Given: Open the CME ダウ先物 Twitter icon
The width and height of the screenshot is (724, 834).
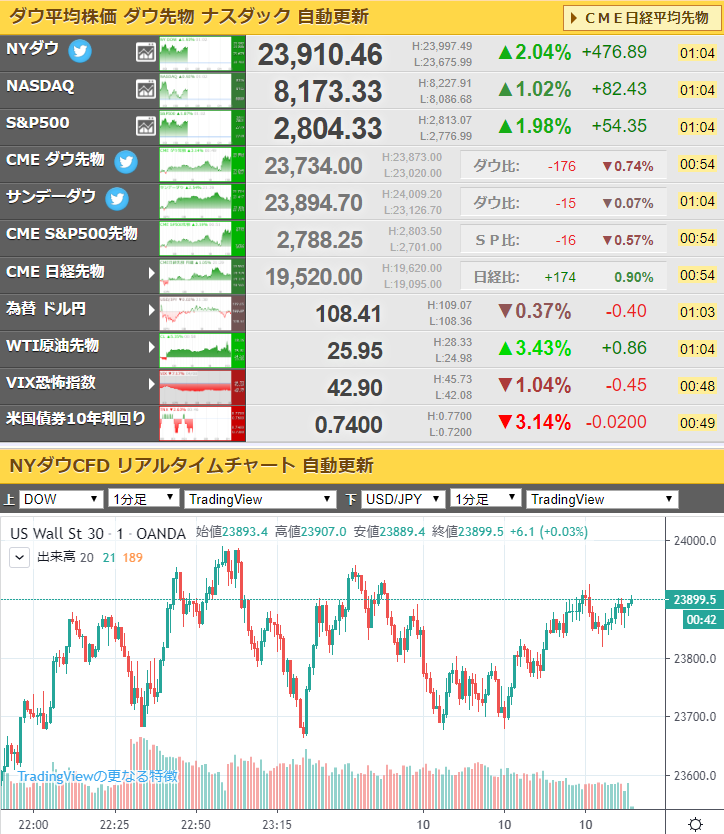Looking at the screenshot, I should 126,162.
